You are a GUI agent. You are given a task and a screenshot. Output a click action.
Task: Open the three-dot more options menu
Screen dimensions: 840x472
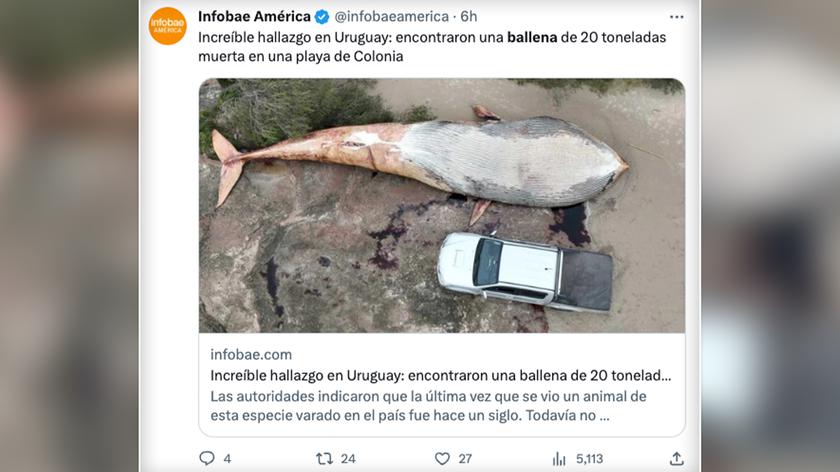pos(677,17)
